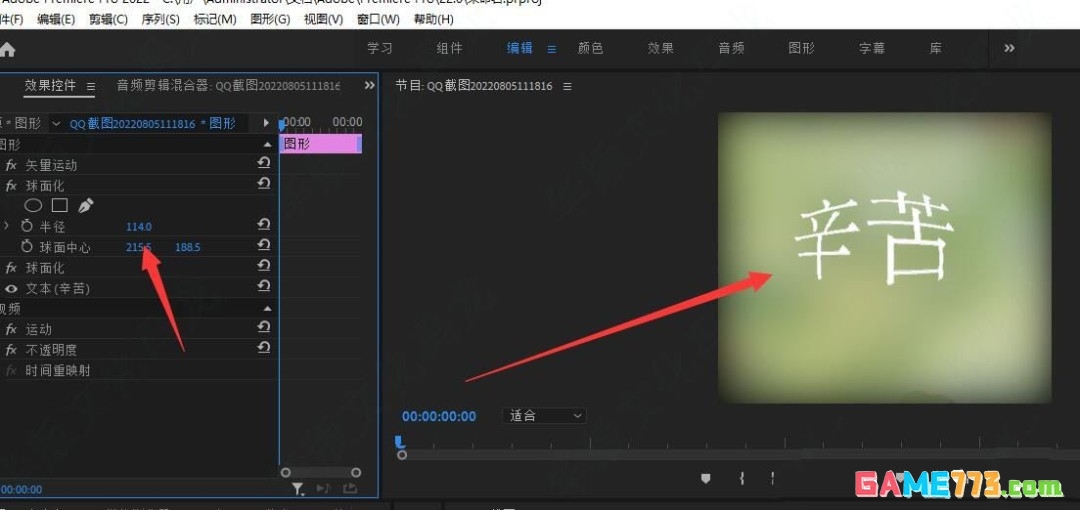Viewport: 1080px width, 510px height.
Task: Click the QQ截图20220805111816 * 图形 sequence link
Action: click(x=152, y=123)
